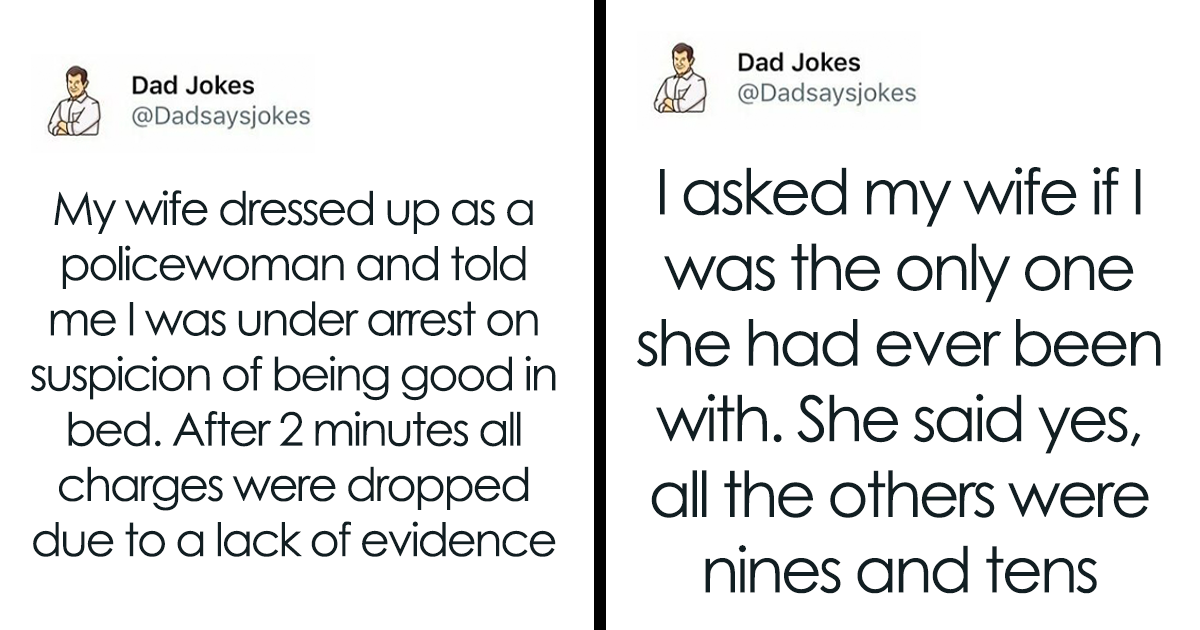Click the black divider between tweets
Viewport: 1200px width, 630px height.
599,315
